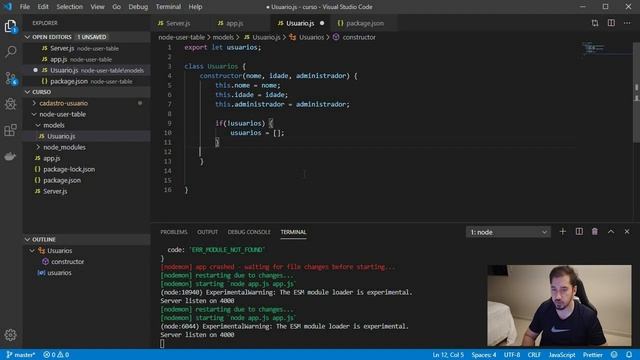
Task: Split the editor to the right
Action: pos(611,23)
